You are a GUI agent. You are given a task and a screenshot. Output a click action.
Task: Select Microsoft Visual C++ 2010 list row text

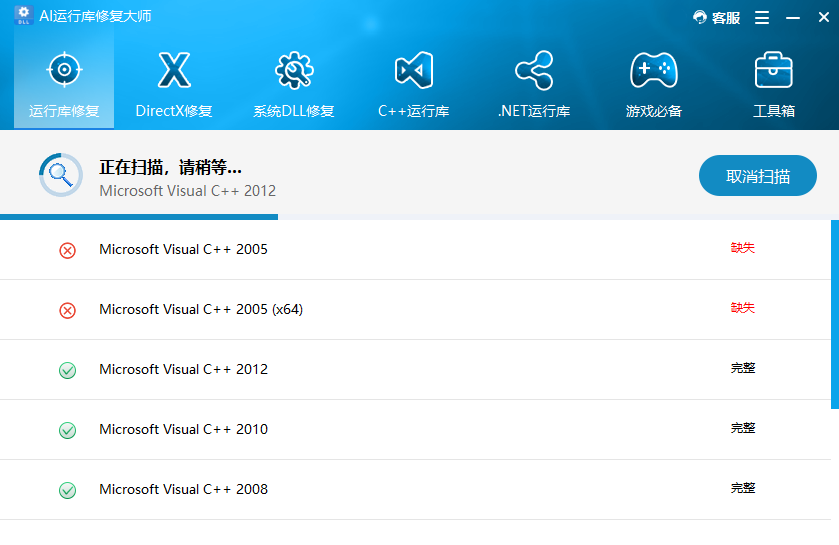coord(184,429)
